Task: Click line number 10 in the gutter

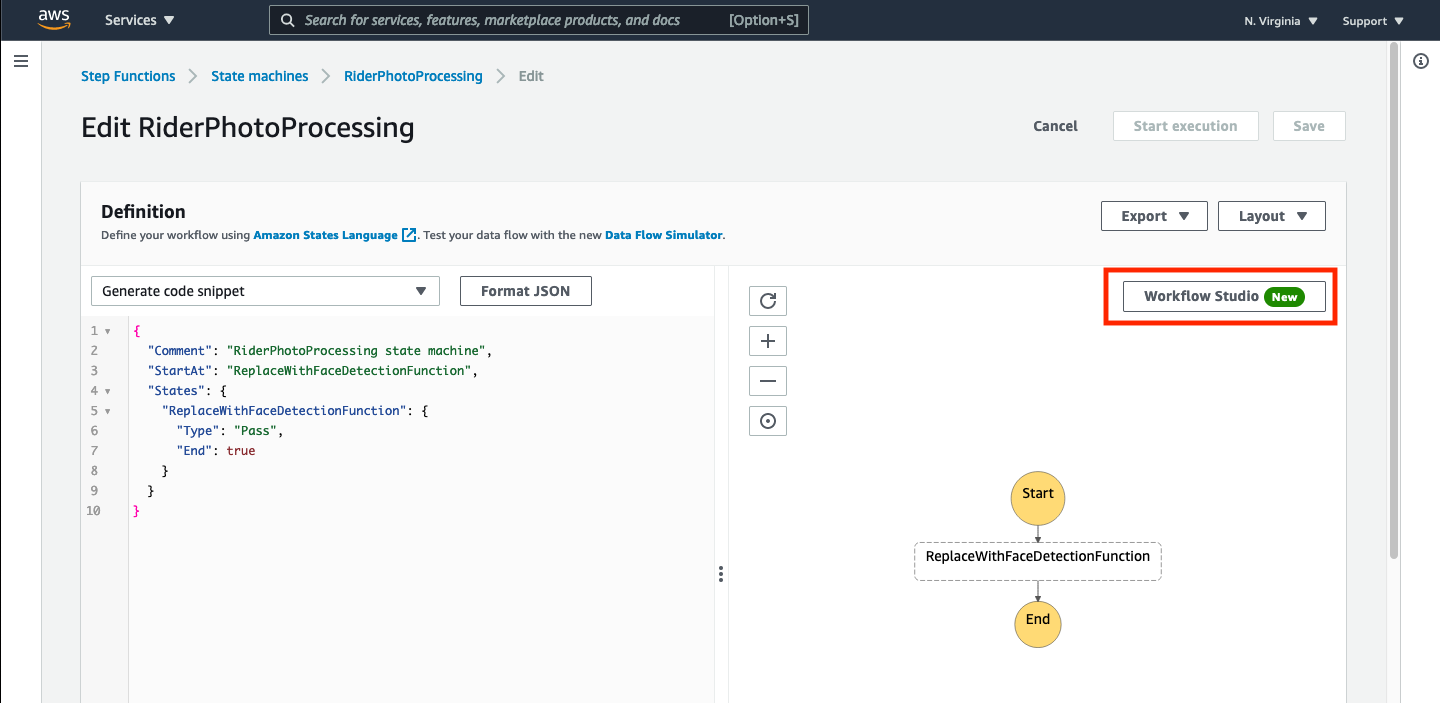Action: tap(94, 511)
